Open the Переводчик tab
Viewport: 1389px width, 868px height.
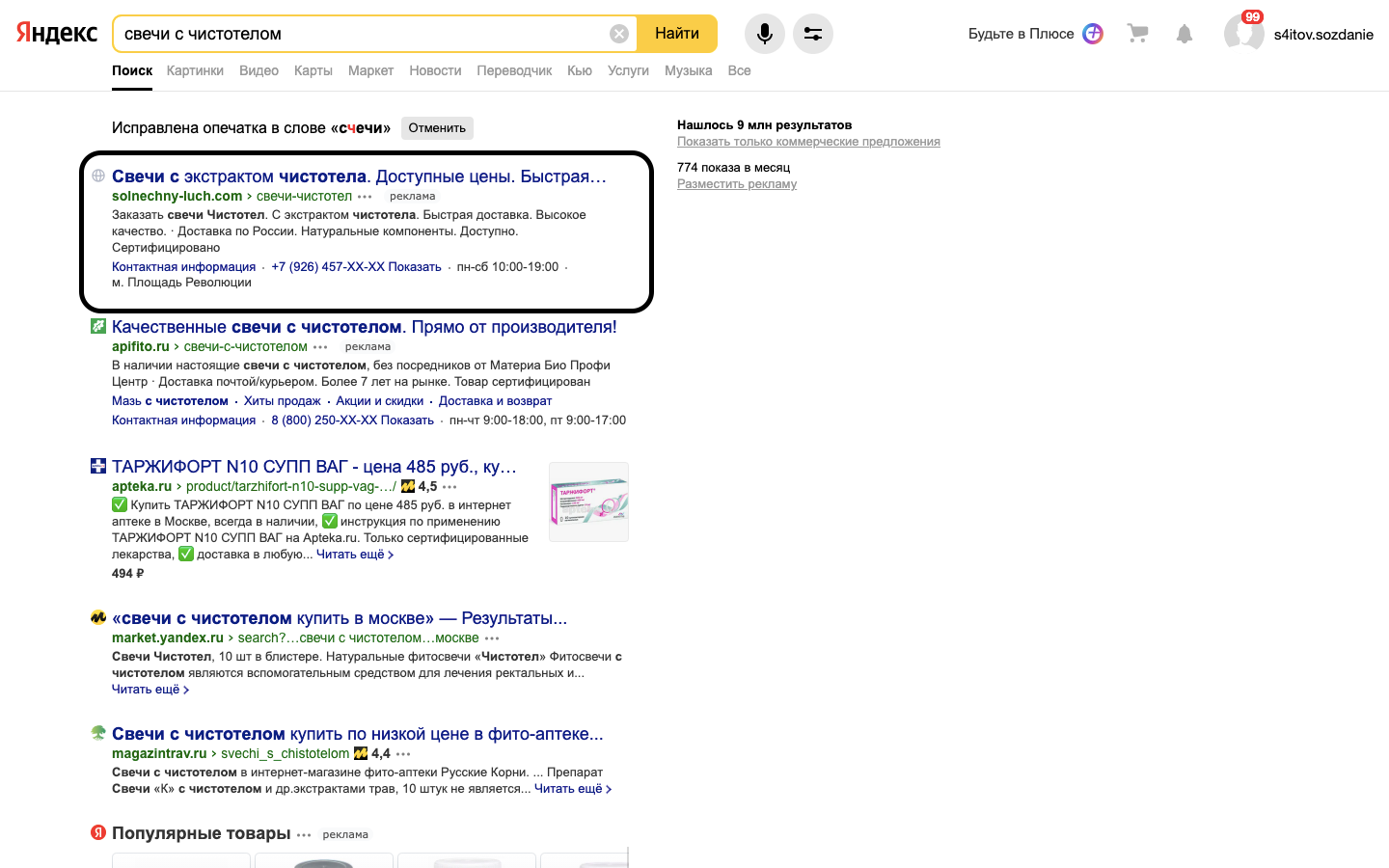coord(514,70)
